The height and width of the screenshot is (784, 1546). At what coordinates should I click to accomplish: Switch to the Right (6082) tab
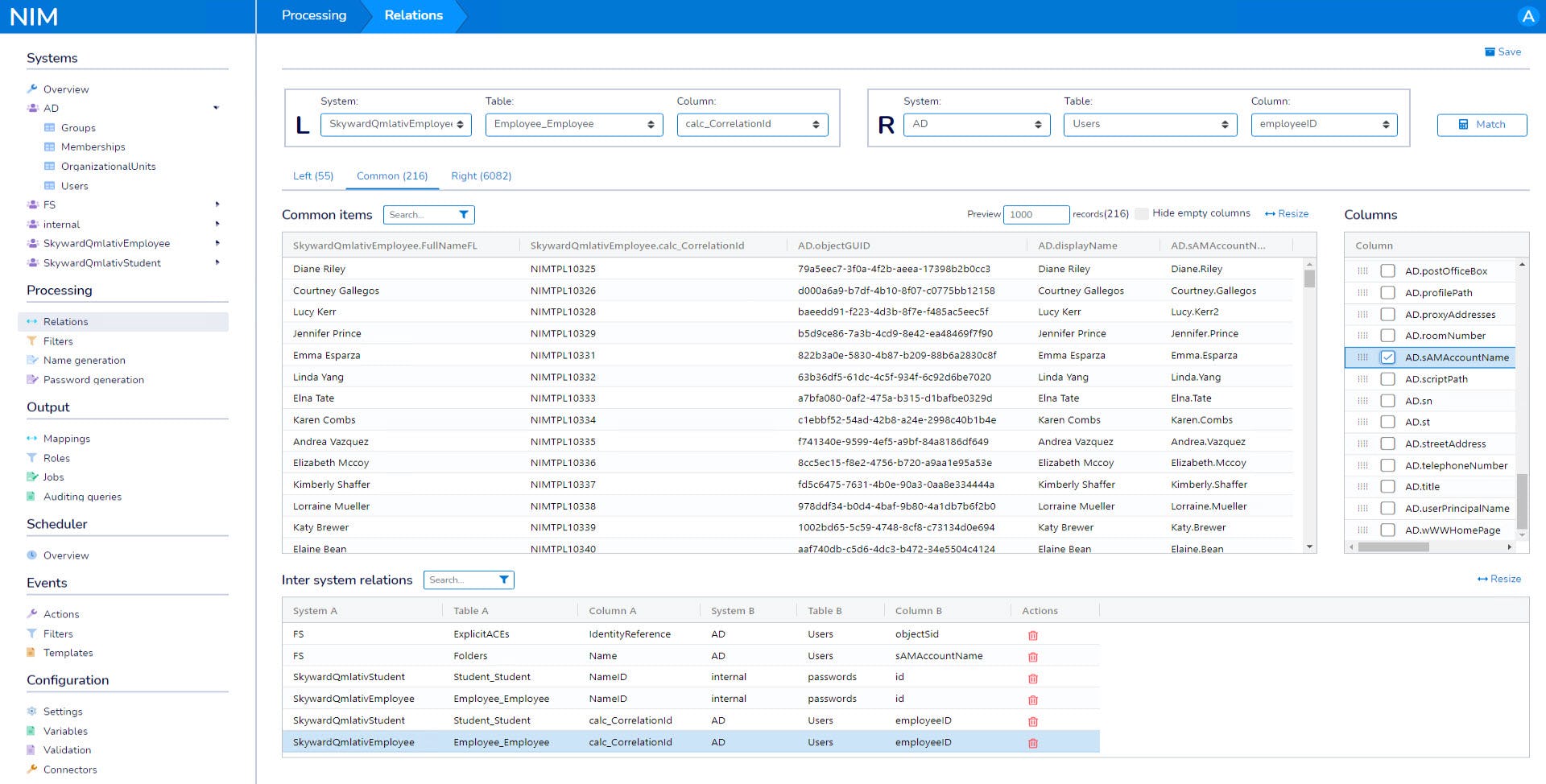pos(481,175)
